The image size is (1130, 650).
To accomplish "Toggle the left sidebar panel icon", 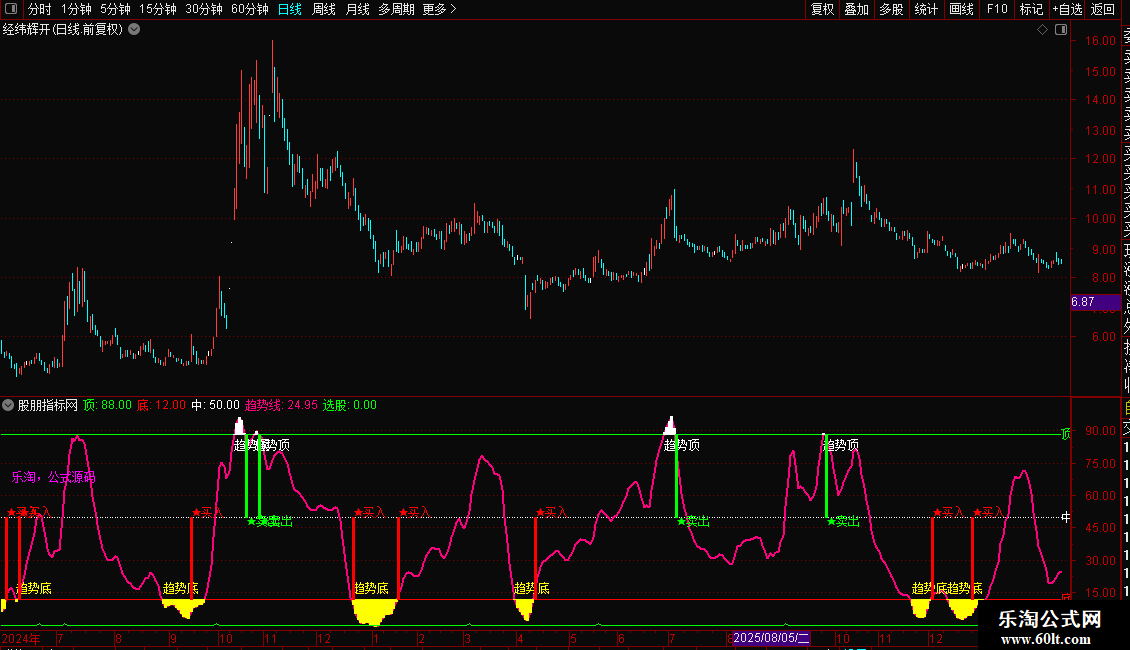I will click(x=11, y=9).
